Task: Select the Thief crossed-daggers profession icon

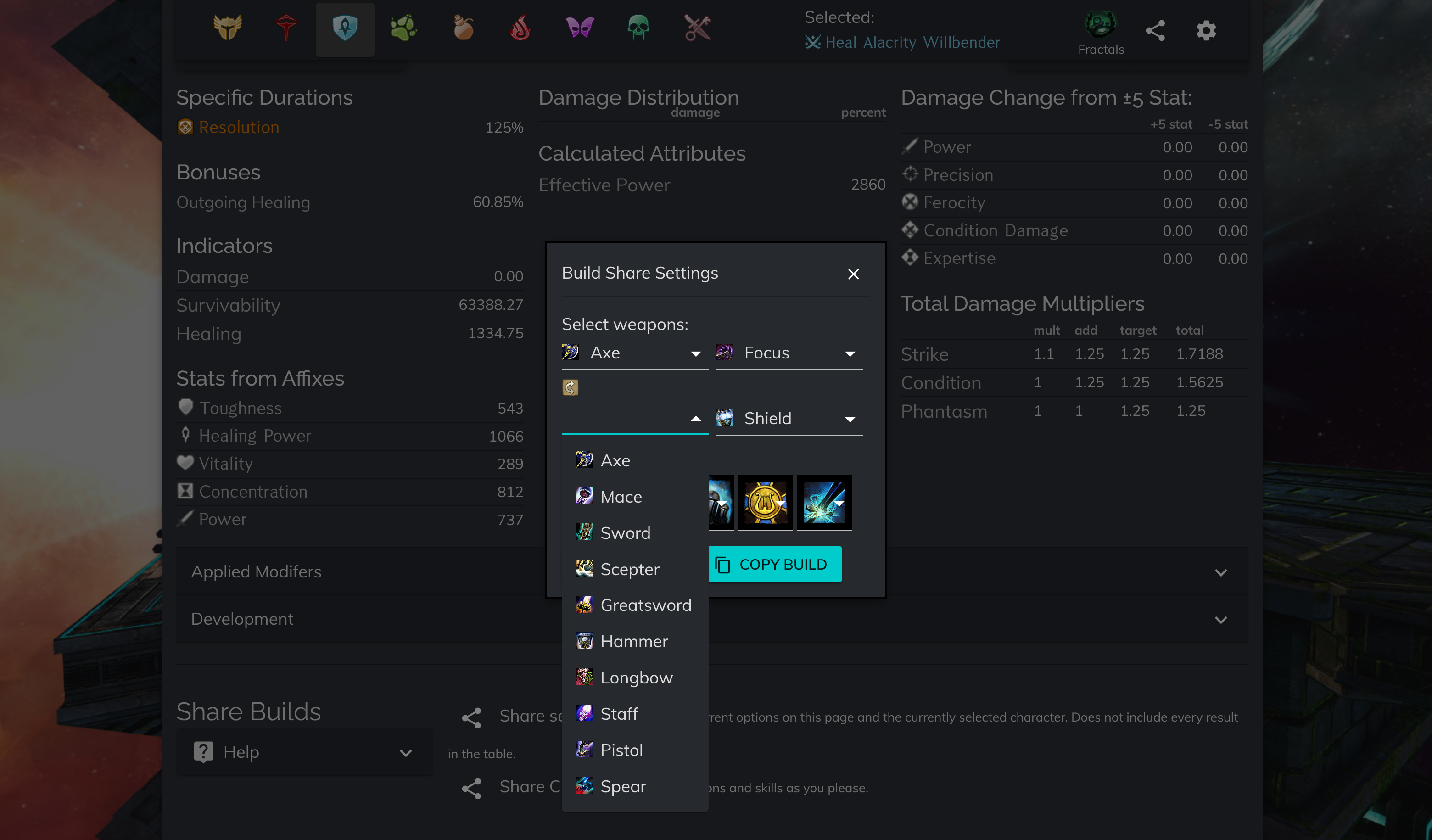Action: [697, 28]
